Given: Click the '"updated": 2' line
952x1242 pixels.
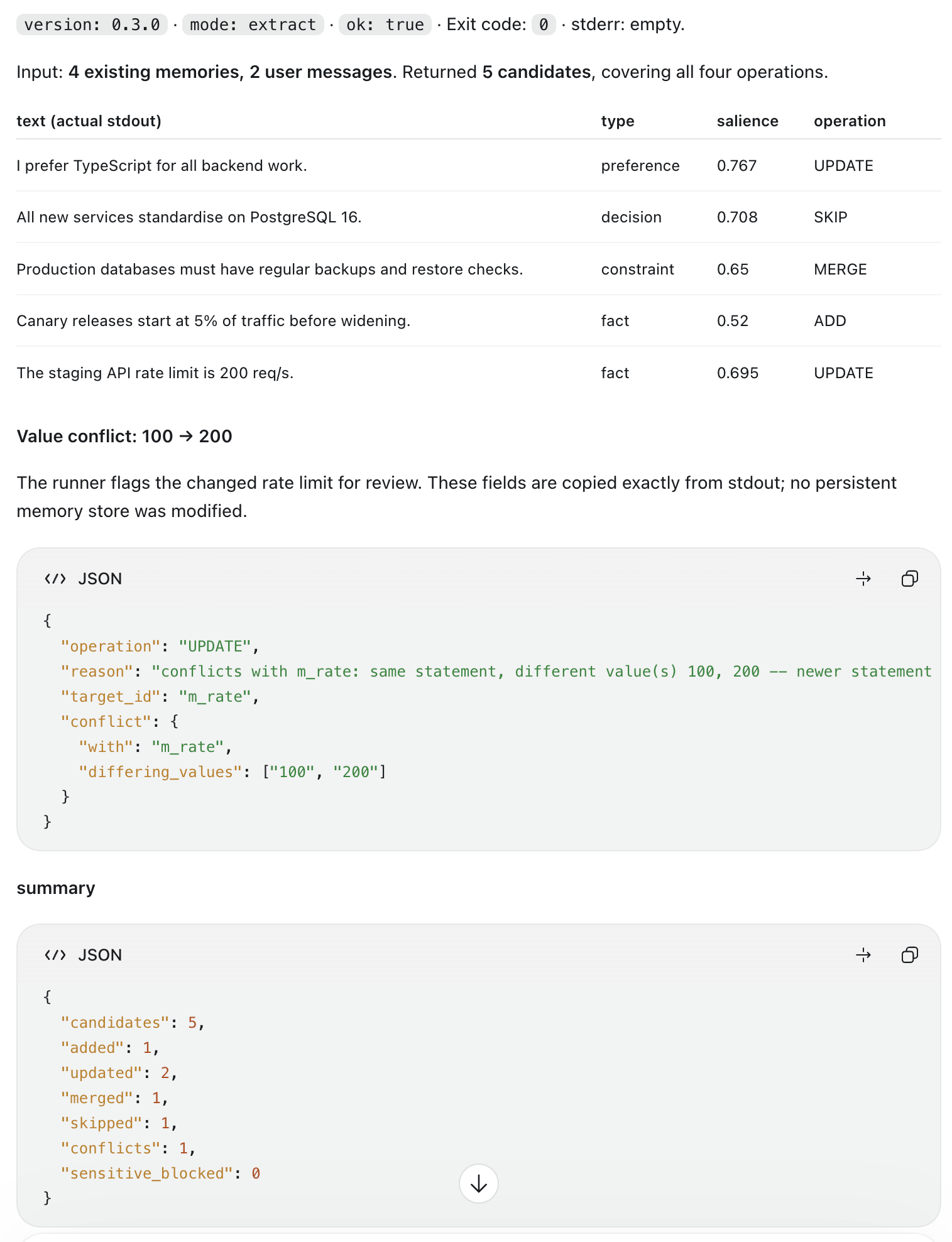Looking at the screenshot, I should pos(119,1072).
